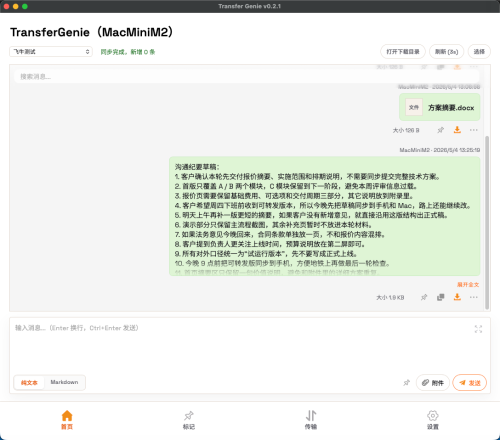Open the 方案摘要.docx file attachment
Screen dimensions: 500x440
click(440, 107)
